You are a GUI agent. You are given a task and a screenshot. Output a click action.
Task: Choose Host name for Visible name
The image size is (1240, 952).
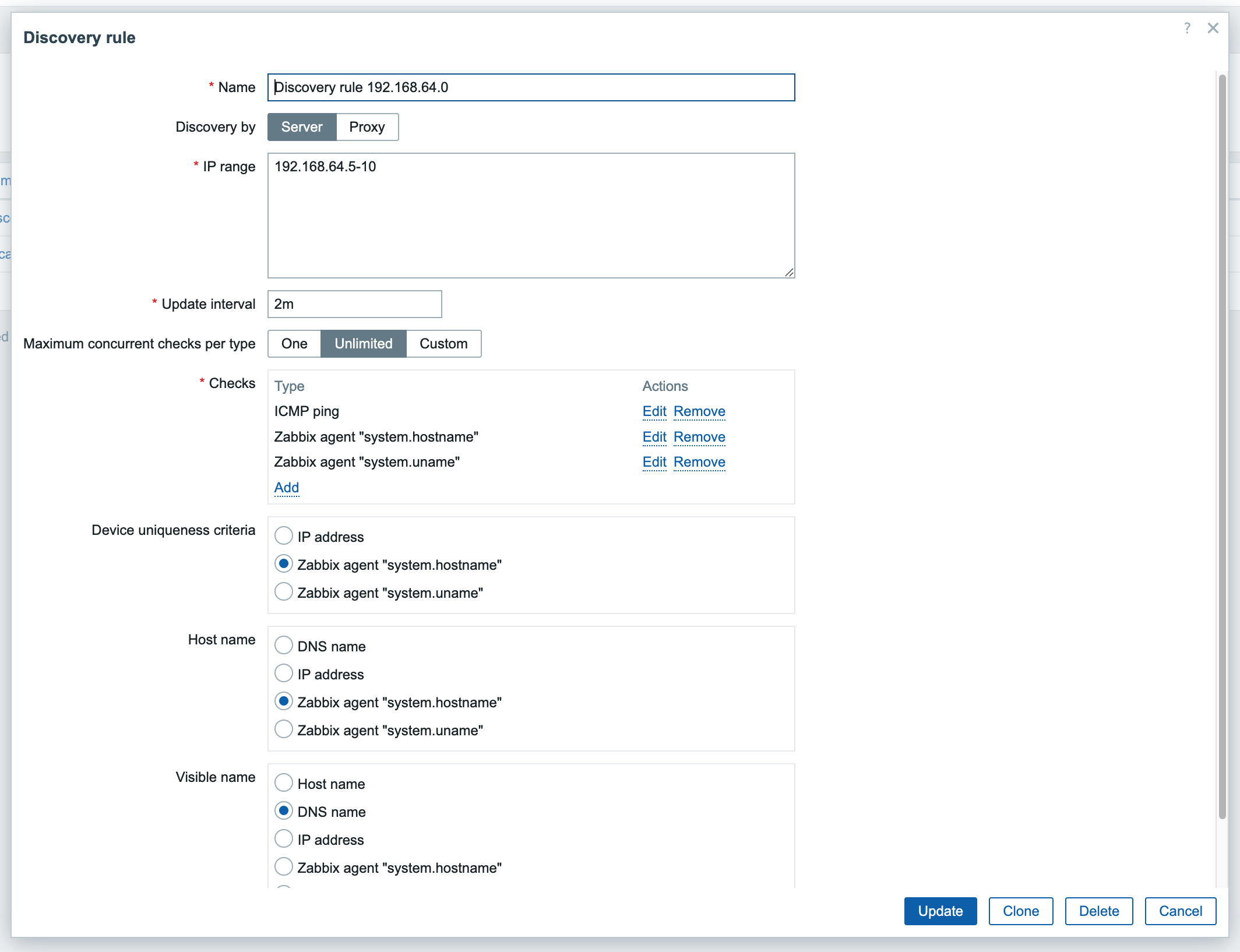click(284, 783)
